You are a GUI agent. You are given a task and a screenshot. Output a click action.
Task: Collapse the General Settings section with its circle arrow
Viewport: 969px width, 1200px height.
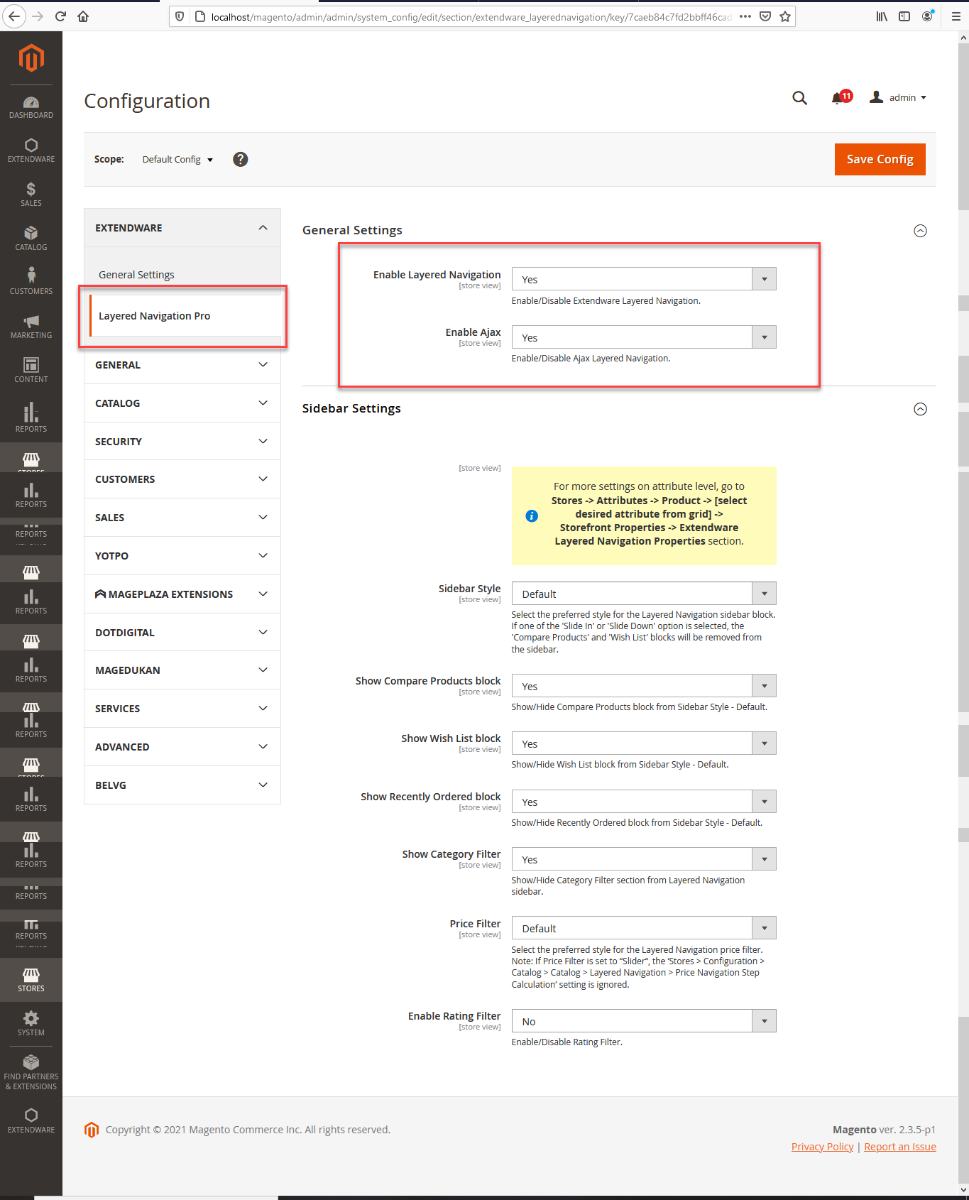pos(920,231)
